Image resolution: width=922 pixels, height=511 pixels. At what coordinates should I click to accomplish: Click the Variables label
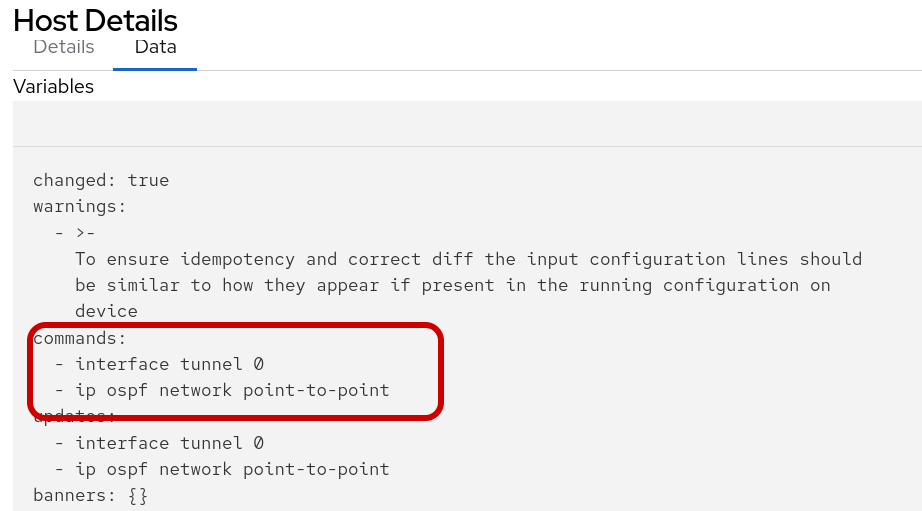[53, 86]
